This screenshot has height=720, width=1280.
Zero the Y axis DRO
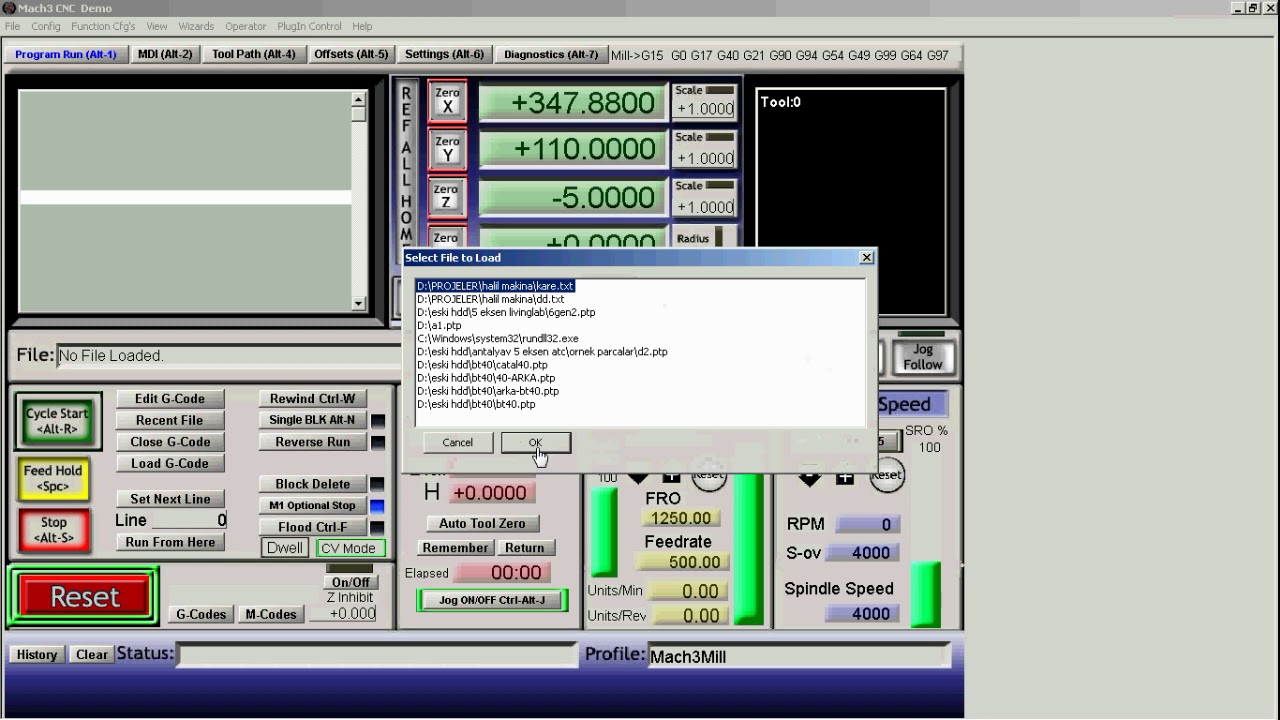(447, 149)
